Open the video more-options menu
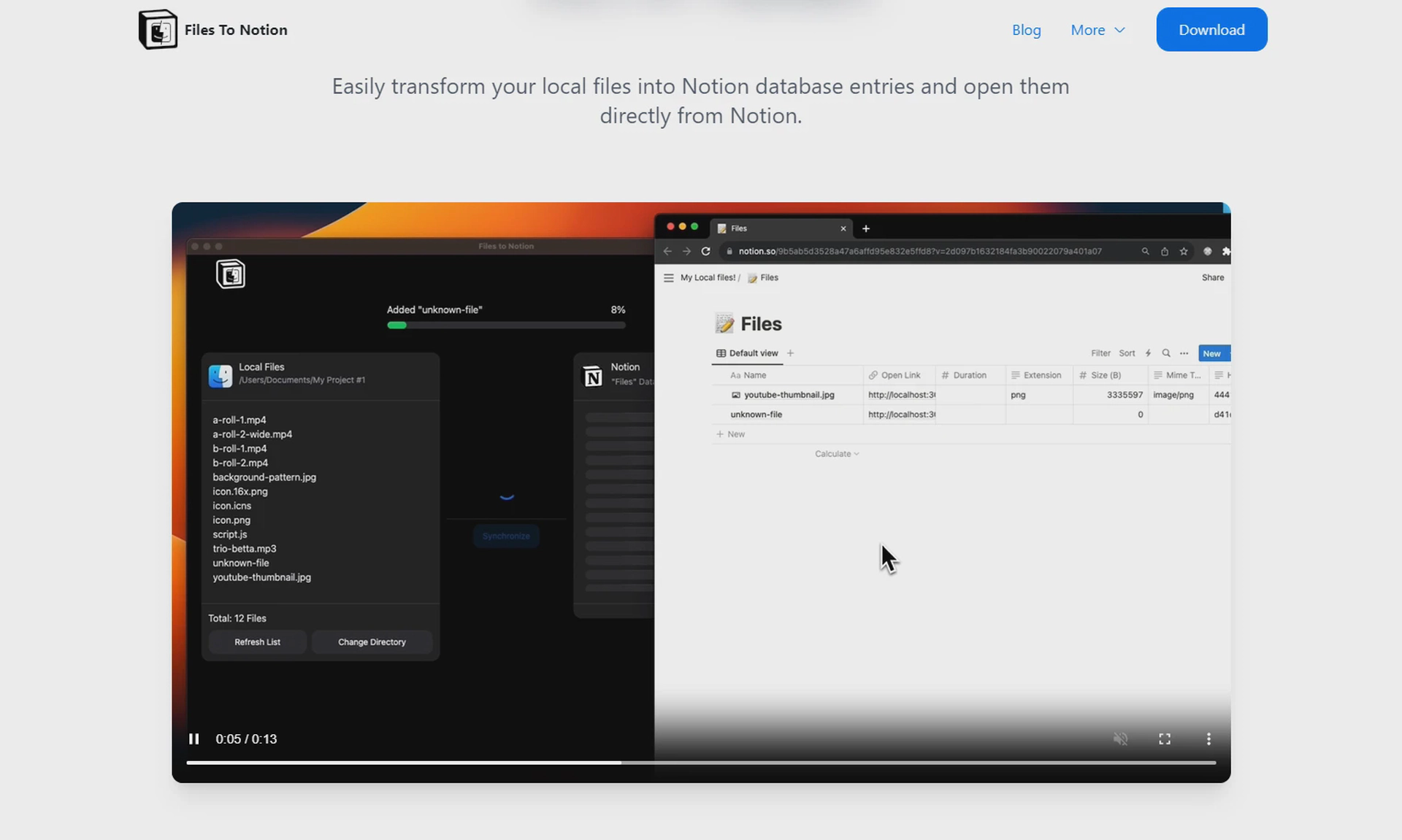1402x840 pixels. click(1208, 739)
